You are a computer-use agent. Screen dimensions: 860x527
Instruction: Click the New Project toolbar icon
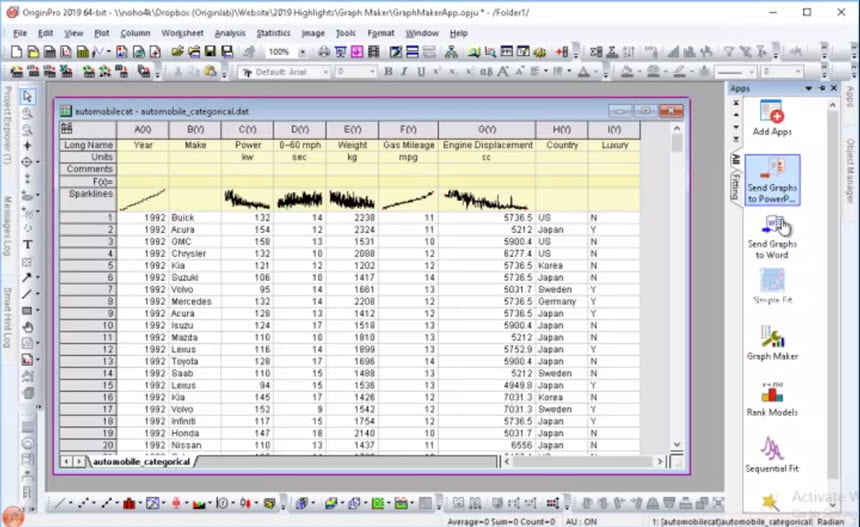16,52
